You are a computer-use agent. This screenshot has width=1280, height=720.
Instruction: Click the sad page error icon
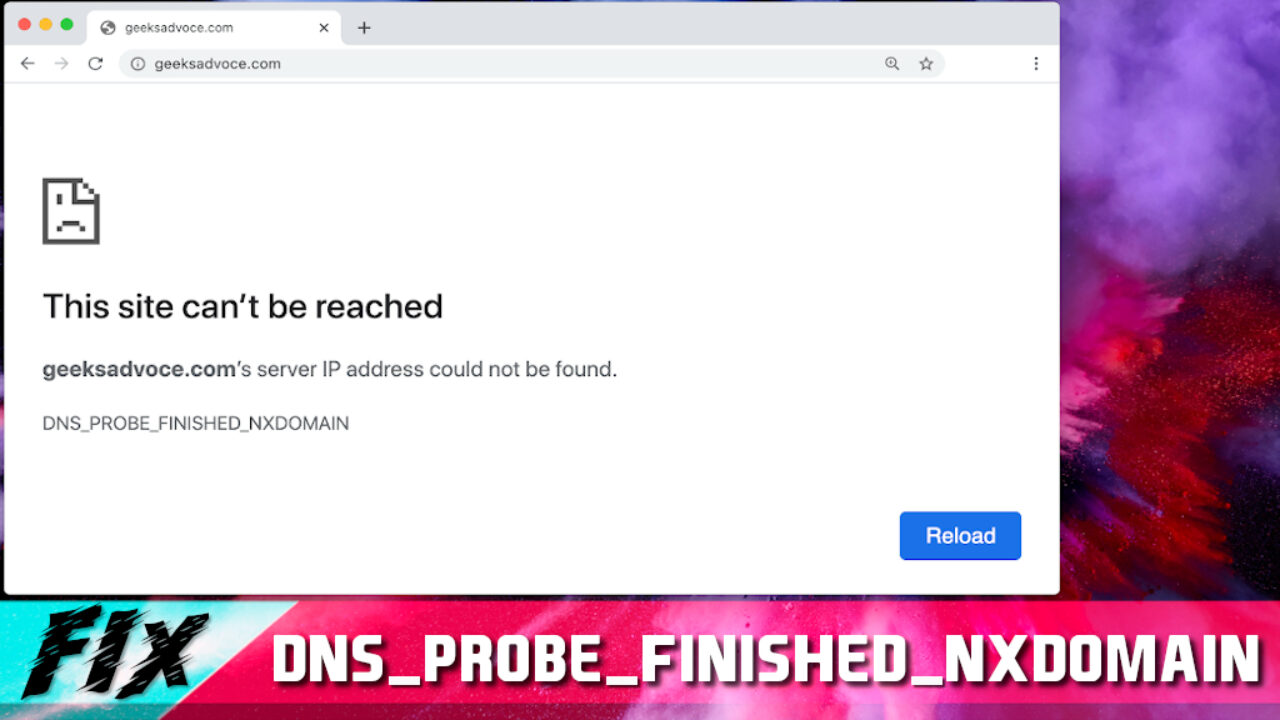pos(71,211)
